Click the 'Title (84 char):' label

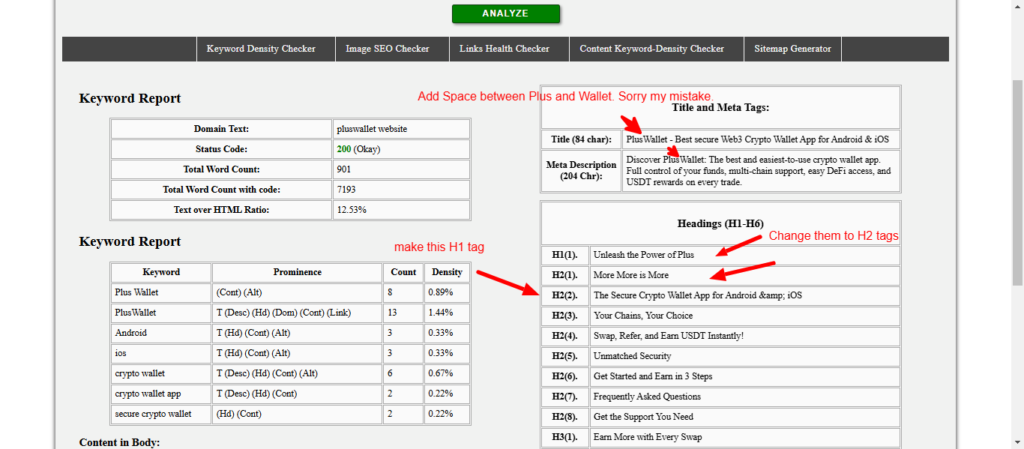(x=581, y=140)
